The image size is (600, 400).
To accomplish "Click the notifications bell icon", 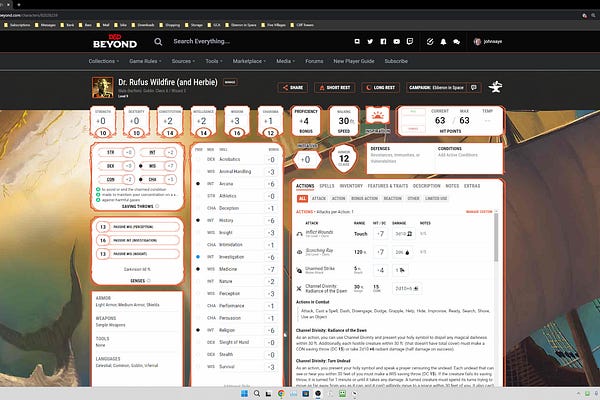I will point(443,42).
